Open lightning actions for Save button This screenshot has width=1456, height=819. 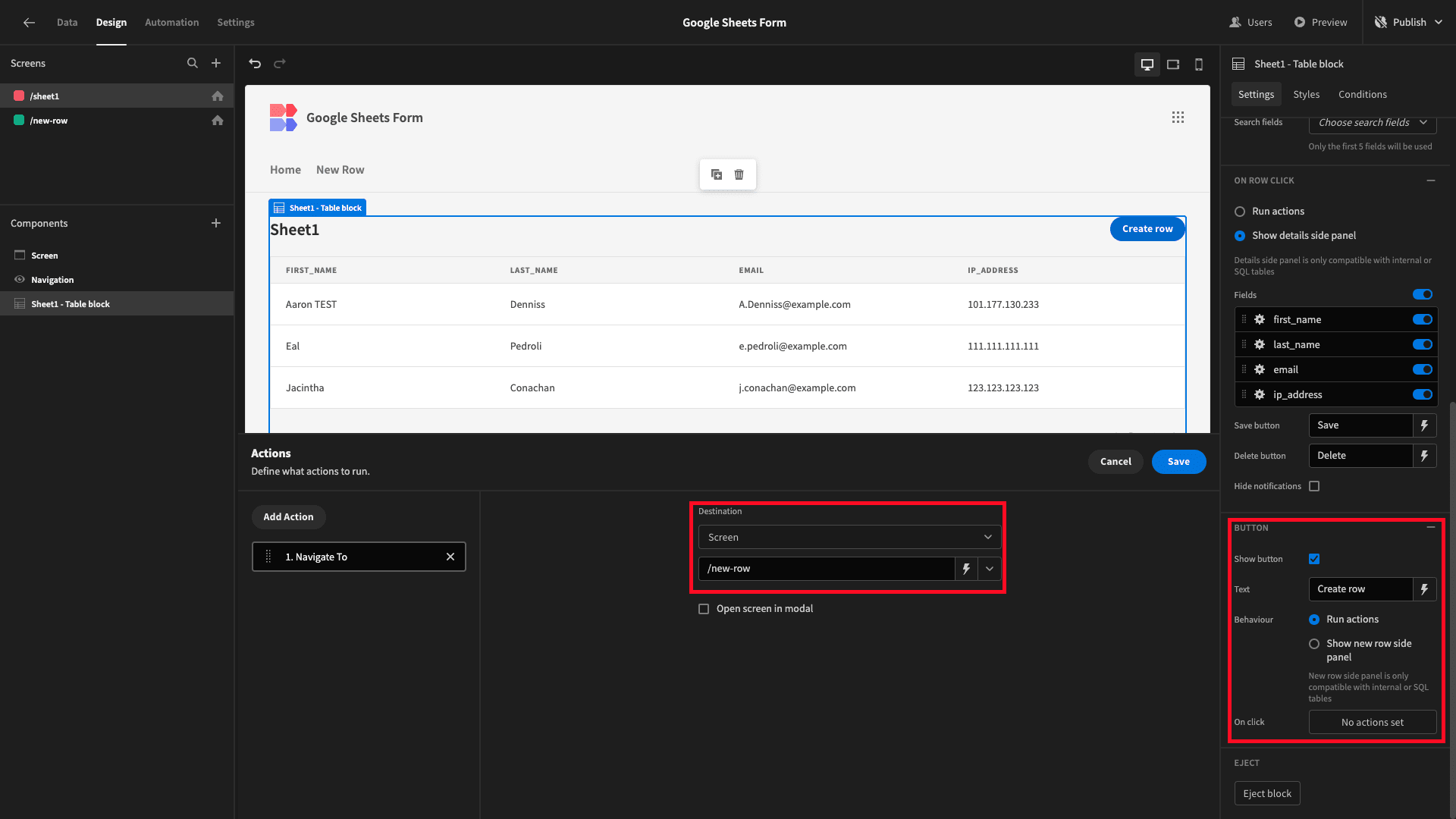click(x=1425, y=425)
